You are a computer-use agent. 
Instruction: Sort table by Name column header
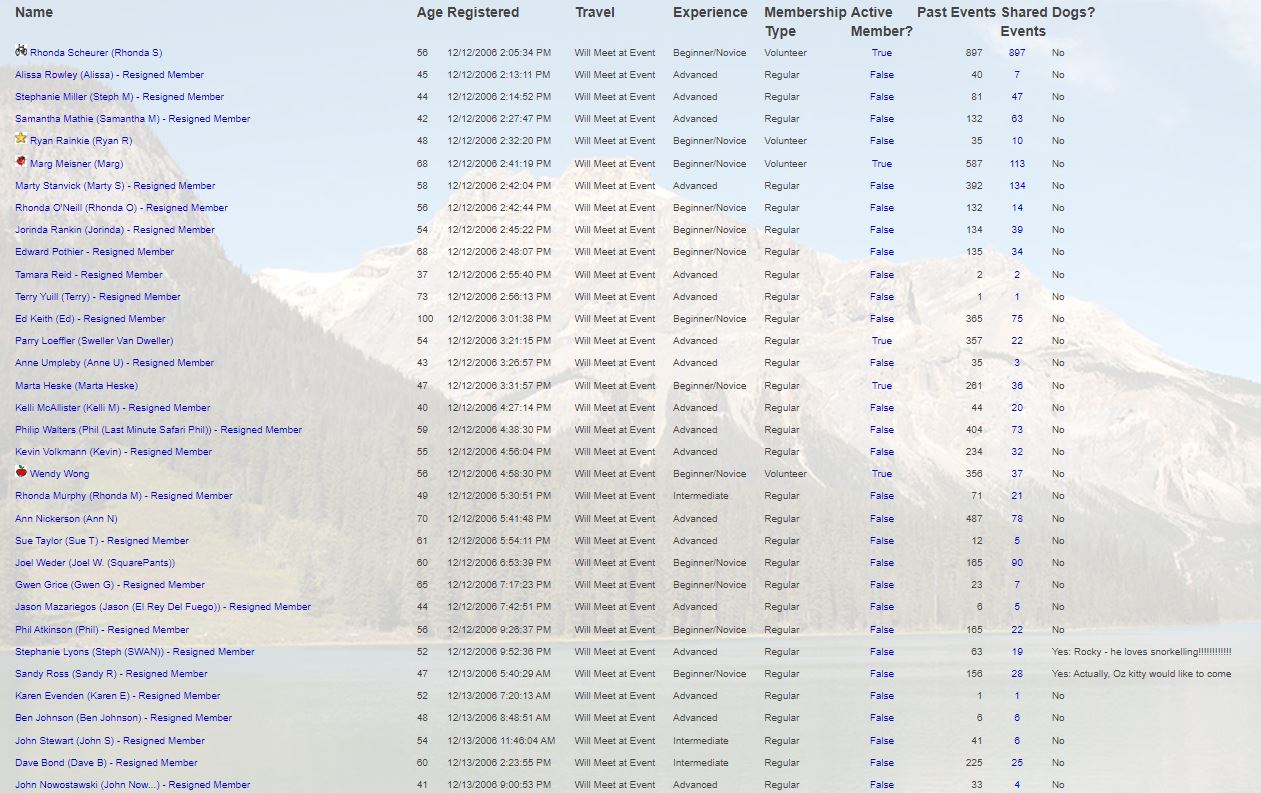pyautogui.click(x=34, y=13)
